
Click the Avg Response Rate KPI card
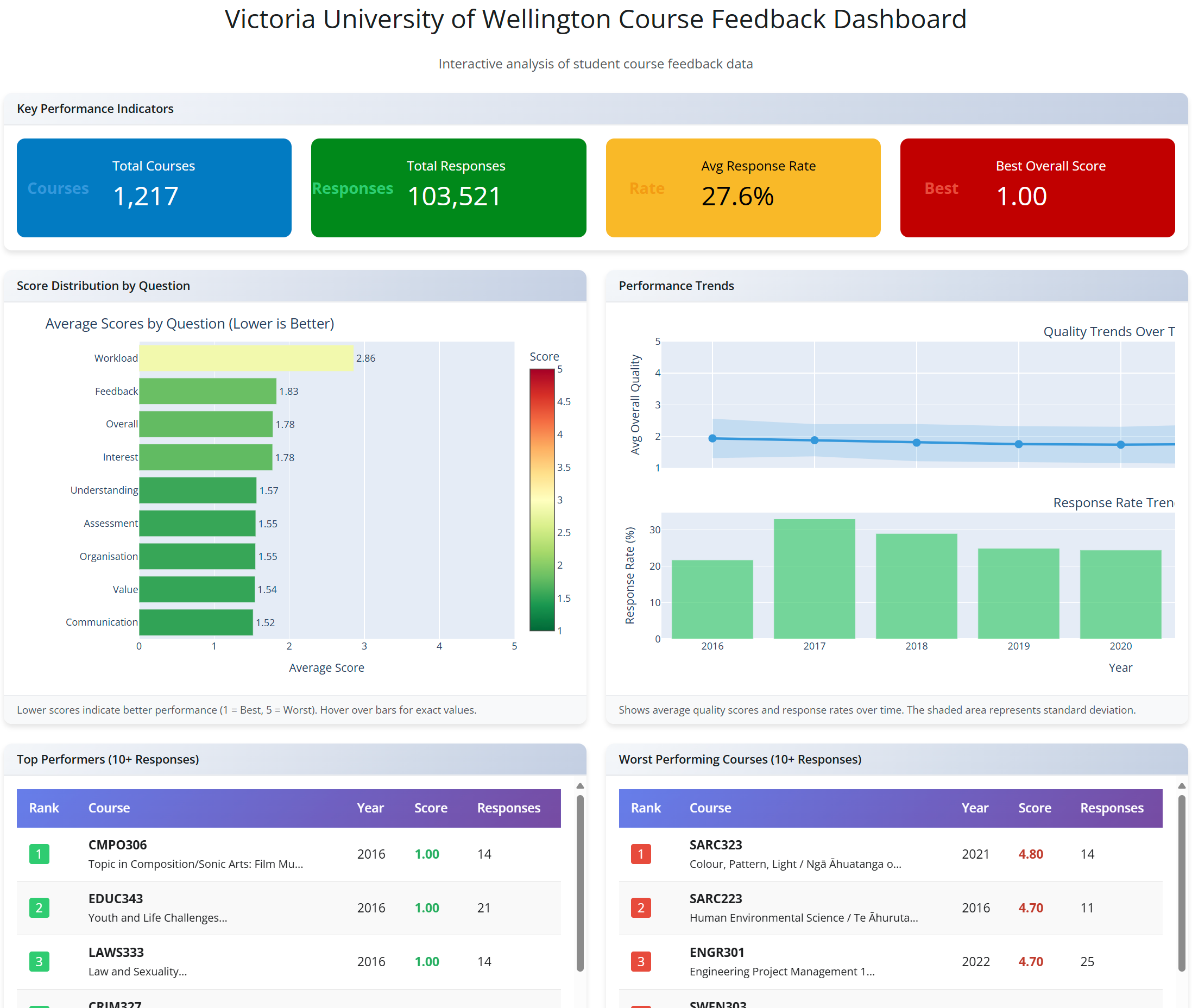[743, 187]
